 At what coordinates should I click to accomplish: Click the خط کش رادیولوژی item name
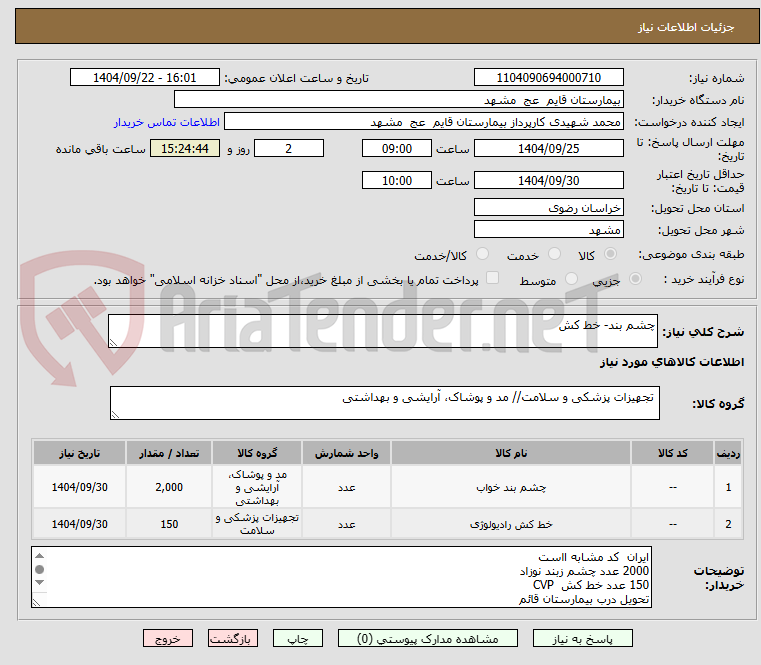pos(511,524)
